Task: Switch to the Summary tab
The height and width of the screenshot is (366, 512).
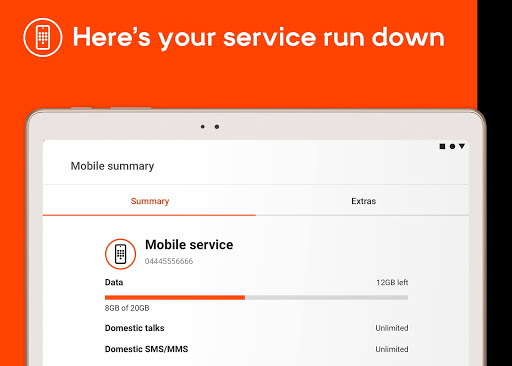Action: click(x=150, y=201)
